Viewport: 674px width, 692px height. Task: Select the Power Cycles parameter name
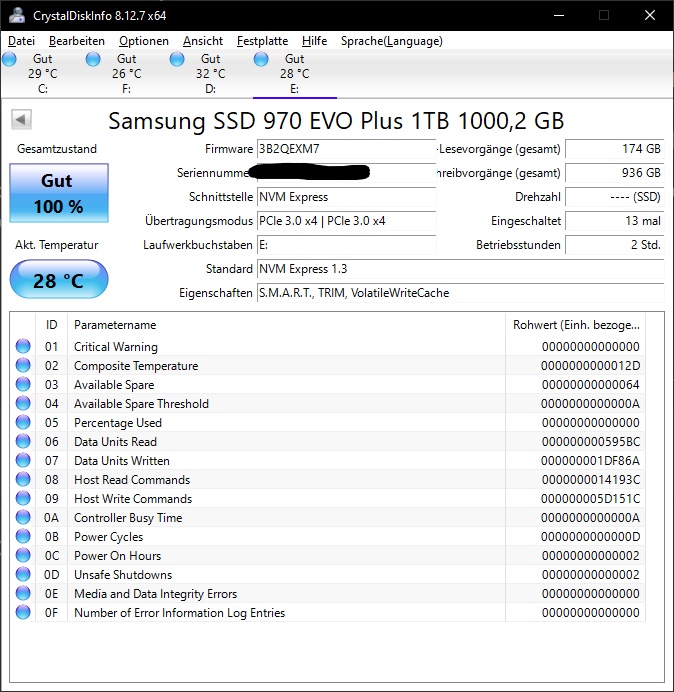tap(109, 537)
